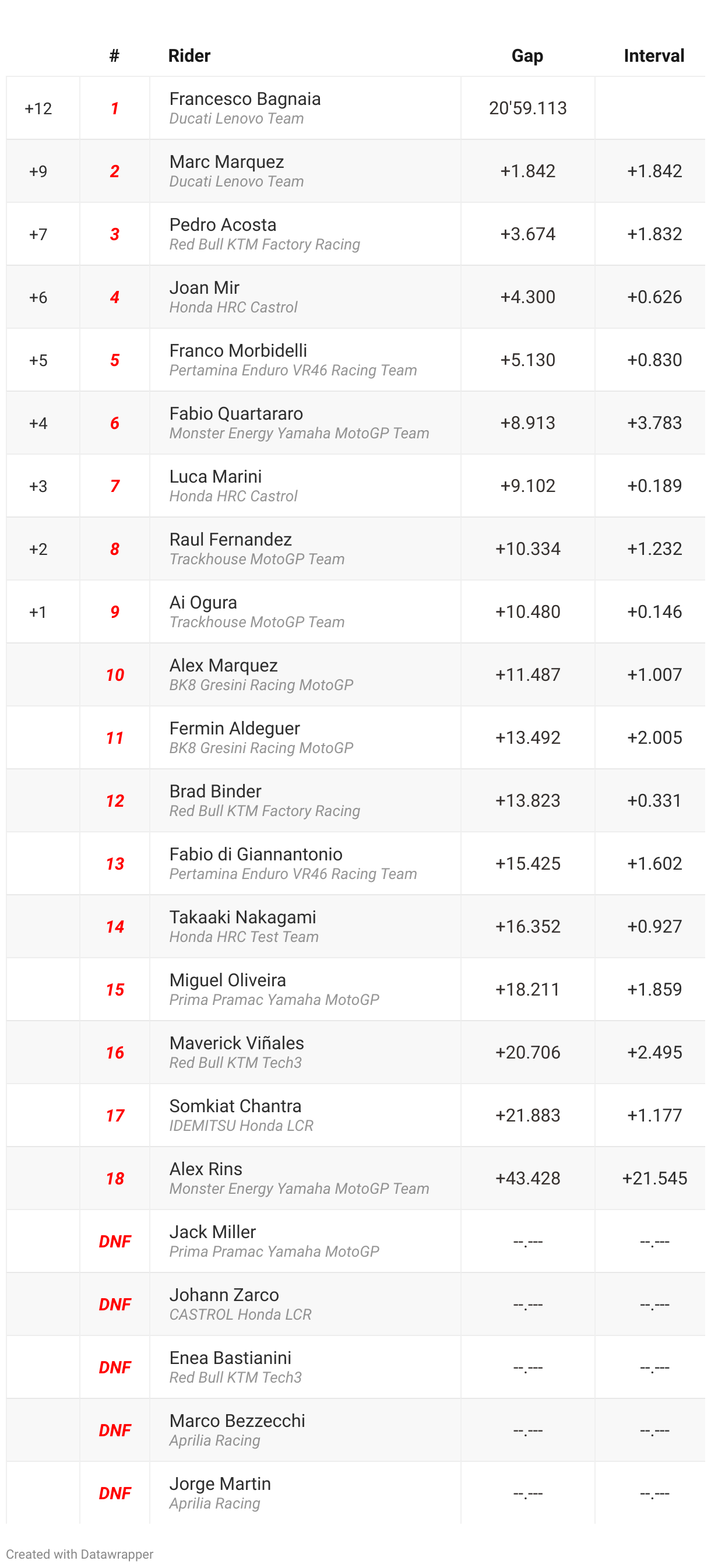
Task: Click the DNF label for Jorge Martin
Action: [x=114, y=1493]
